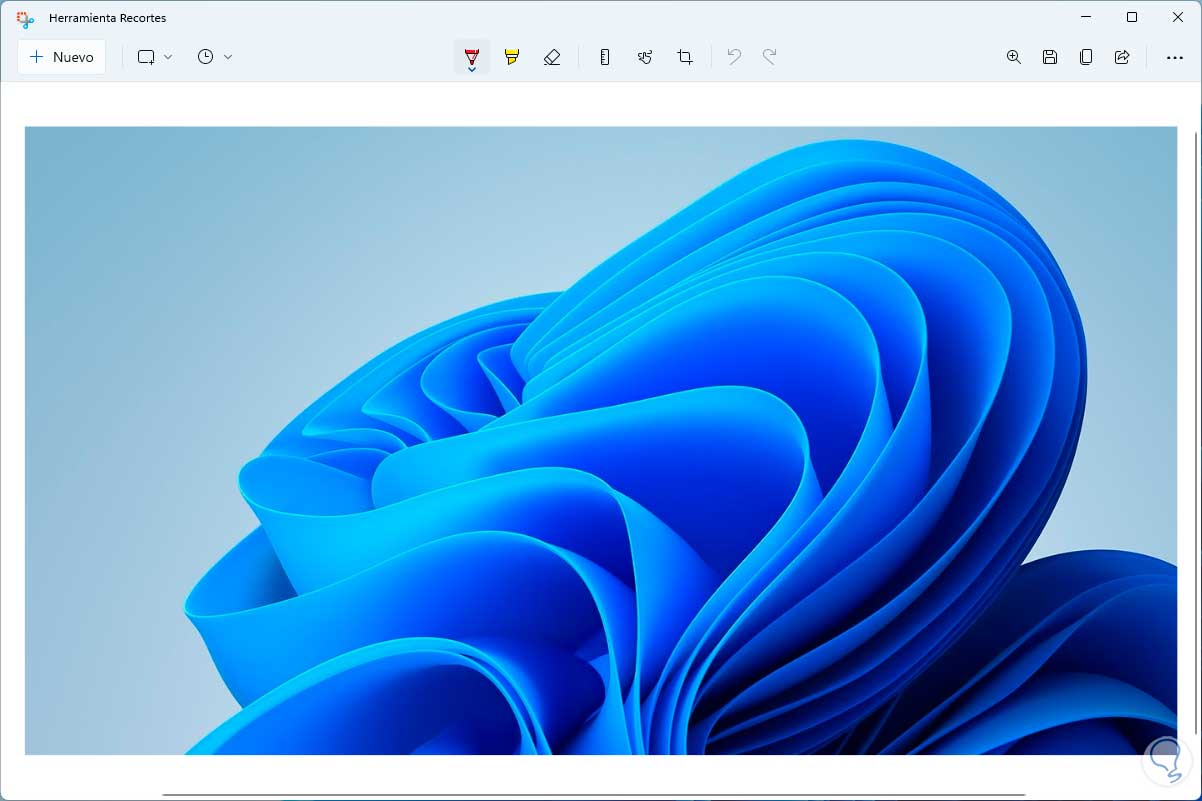Select the ballpoint pen tool
The width and height of the screenshot is (1202, 801).
[x=472, y=58]
